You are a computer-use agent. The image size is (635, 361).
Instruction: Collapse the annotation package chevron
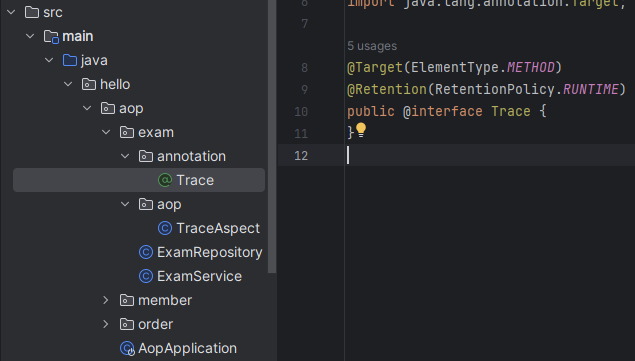pyautogui.click(x=125, y=156)
